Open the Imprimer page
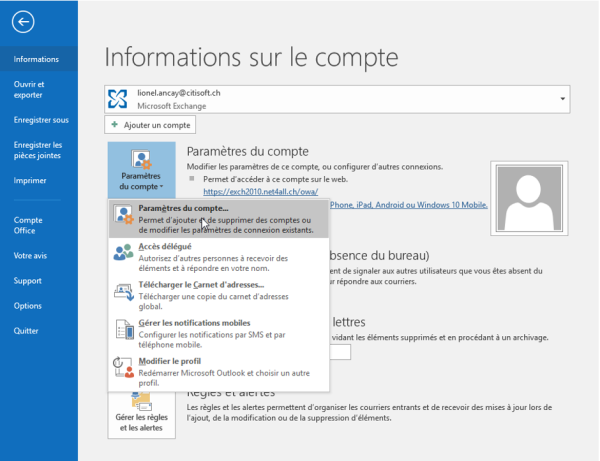 (39, 180)
